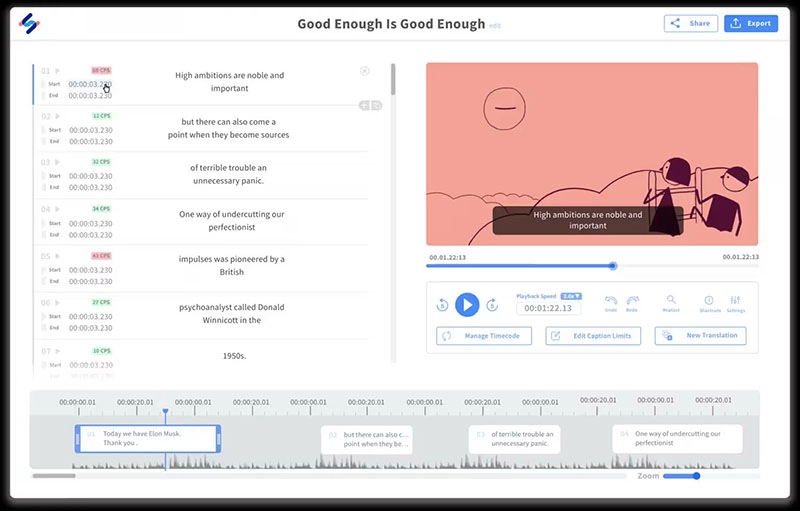
Task: Click the Export button
Action: (751, 23)
